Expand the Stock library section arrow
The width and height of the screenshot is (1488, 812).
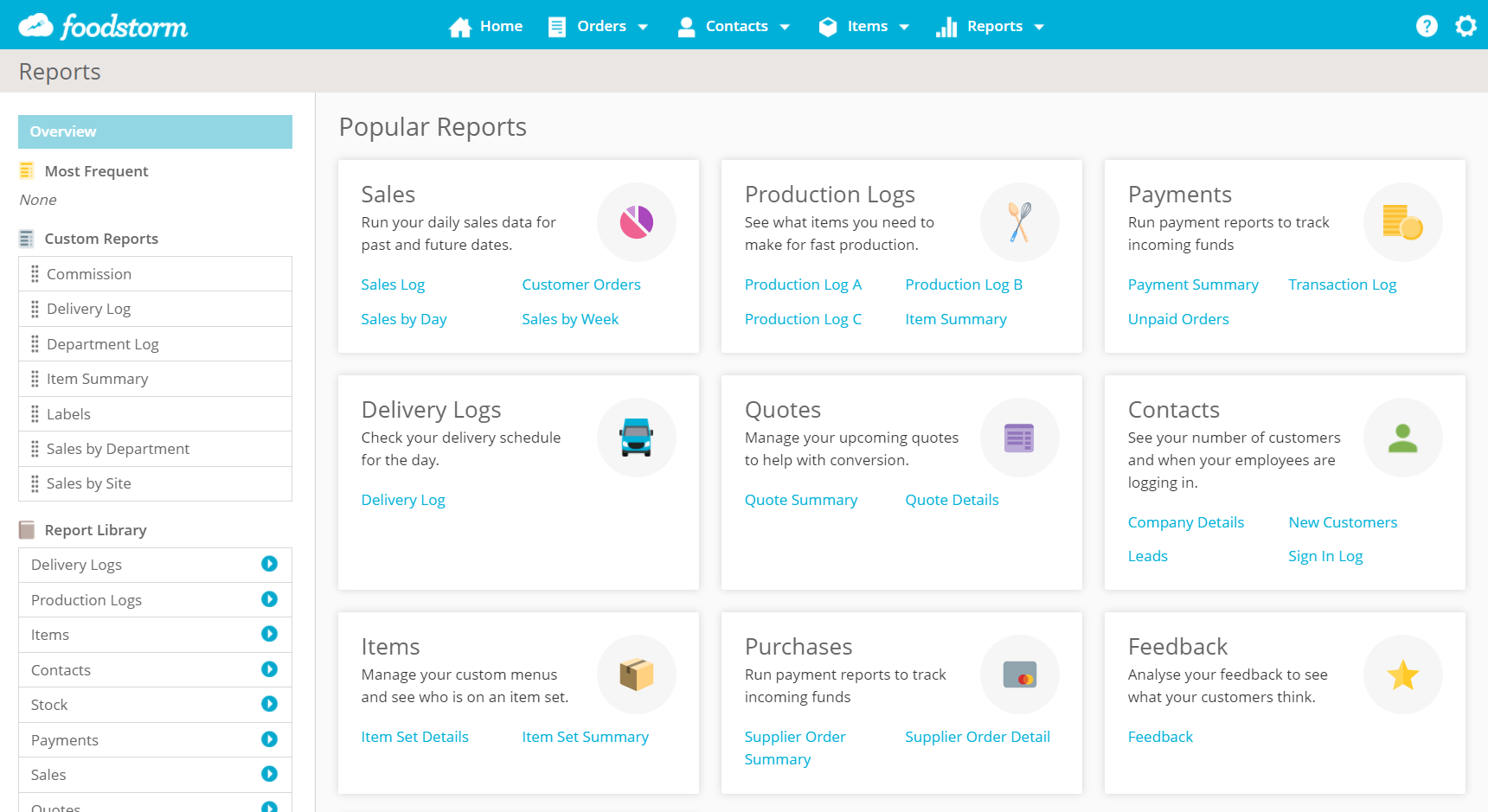[269, 704]
